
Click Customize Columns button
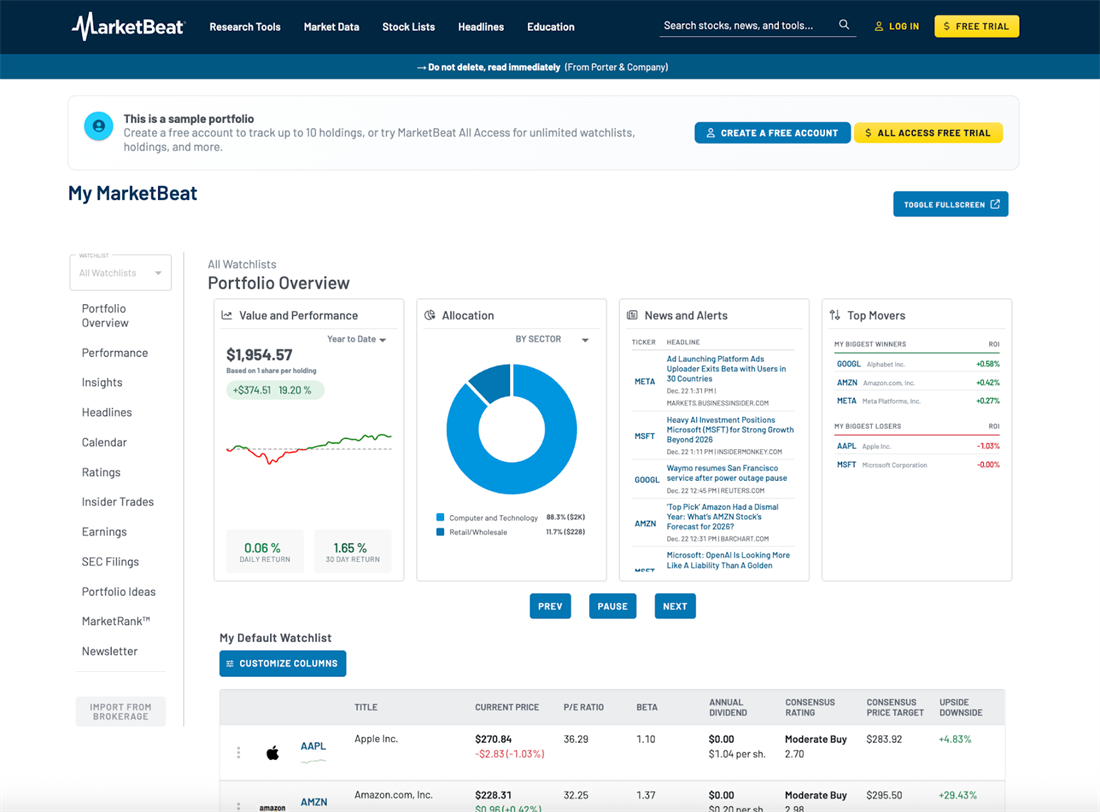(x=283, y=663)
